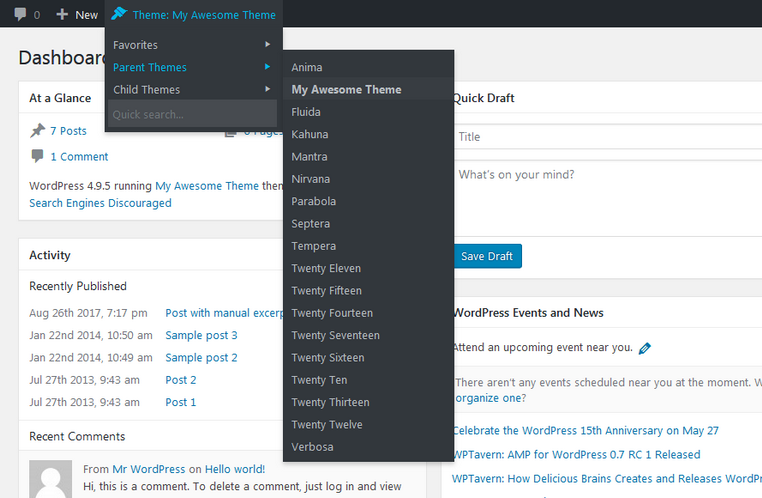Select the Verbosa theme

(368, 447)
